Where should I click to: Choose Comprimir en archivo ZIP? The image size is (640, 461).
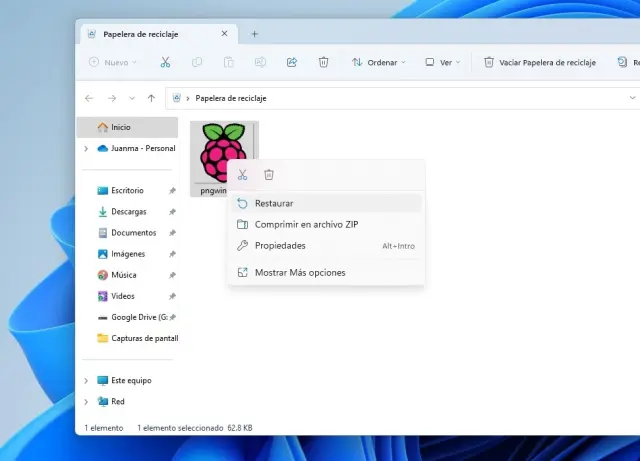pos(306,224)
